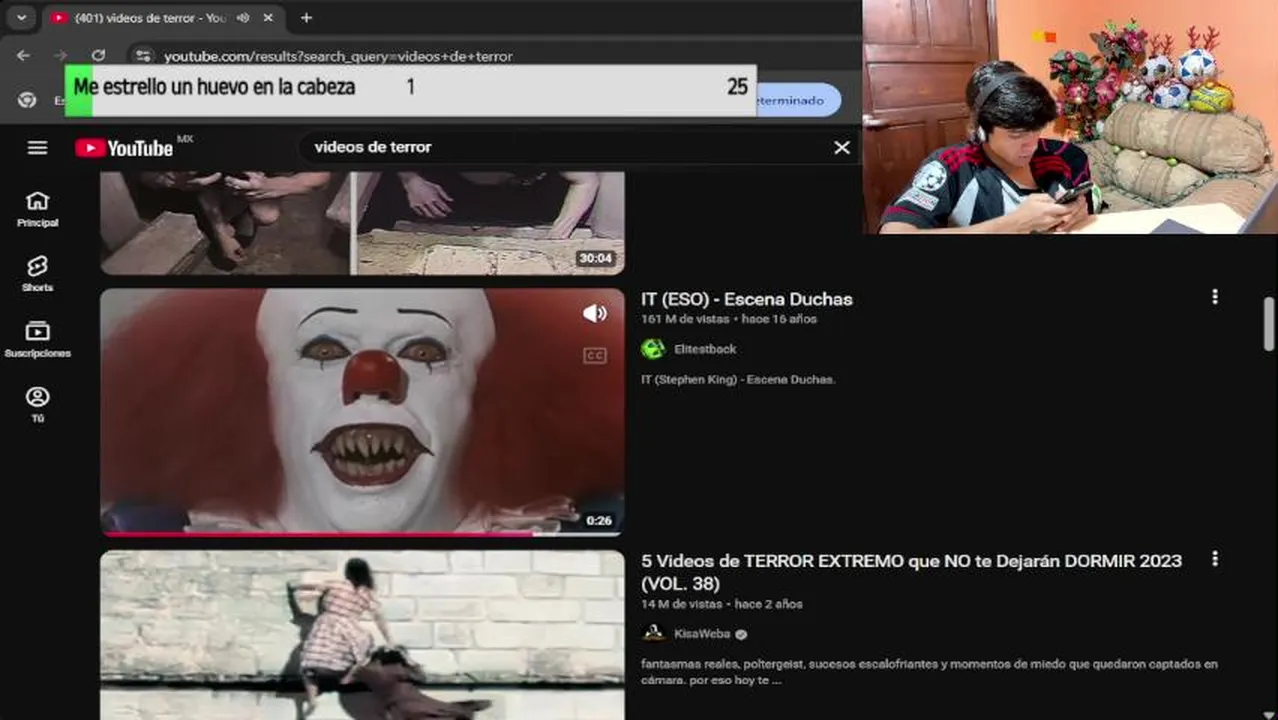Click '161 M de vistas' text
1278x720 pixels.
point(685,319)
